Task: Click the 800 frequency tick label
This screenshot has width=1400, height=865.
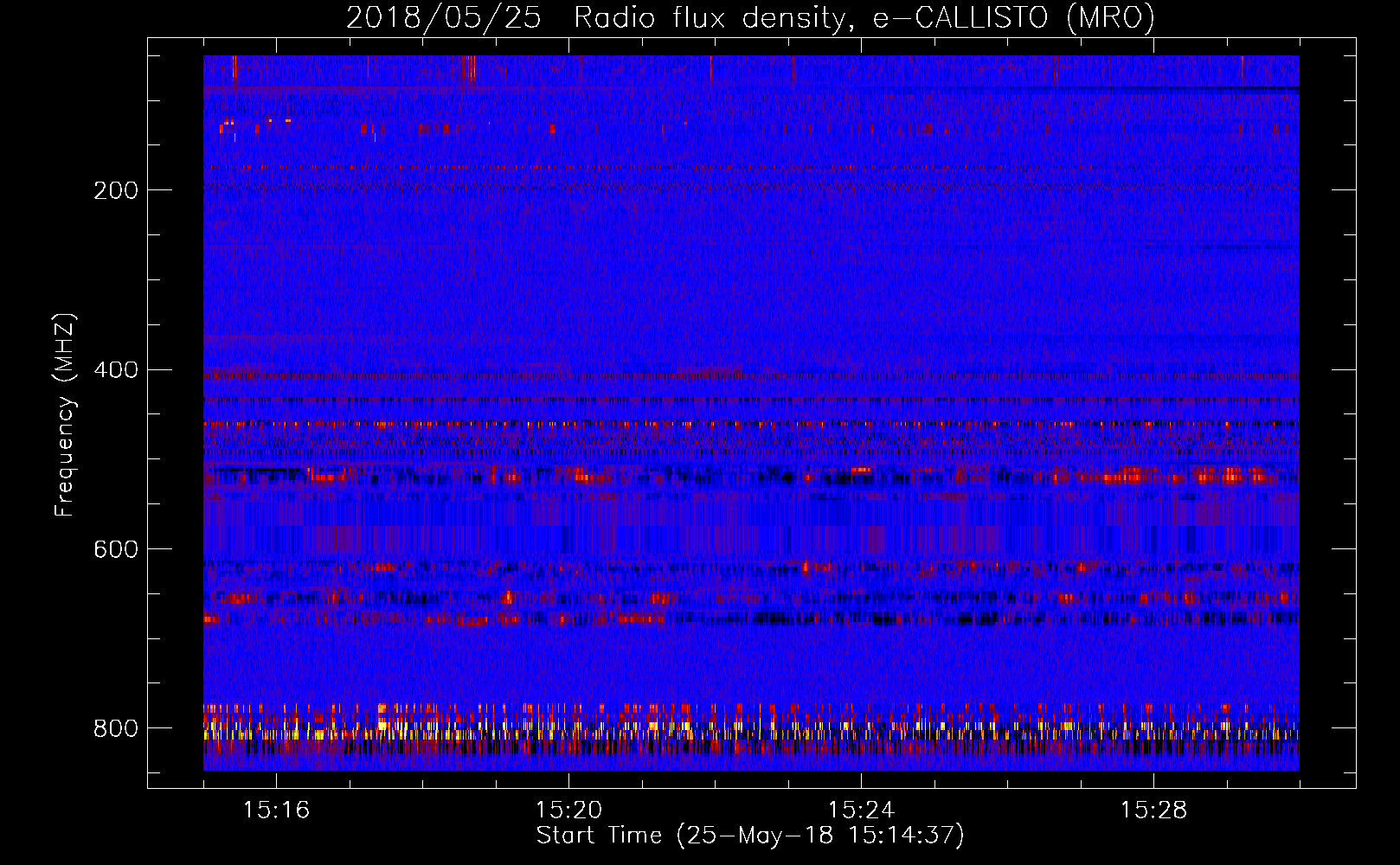Action: (x=116, y=728)
